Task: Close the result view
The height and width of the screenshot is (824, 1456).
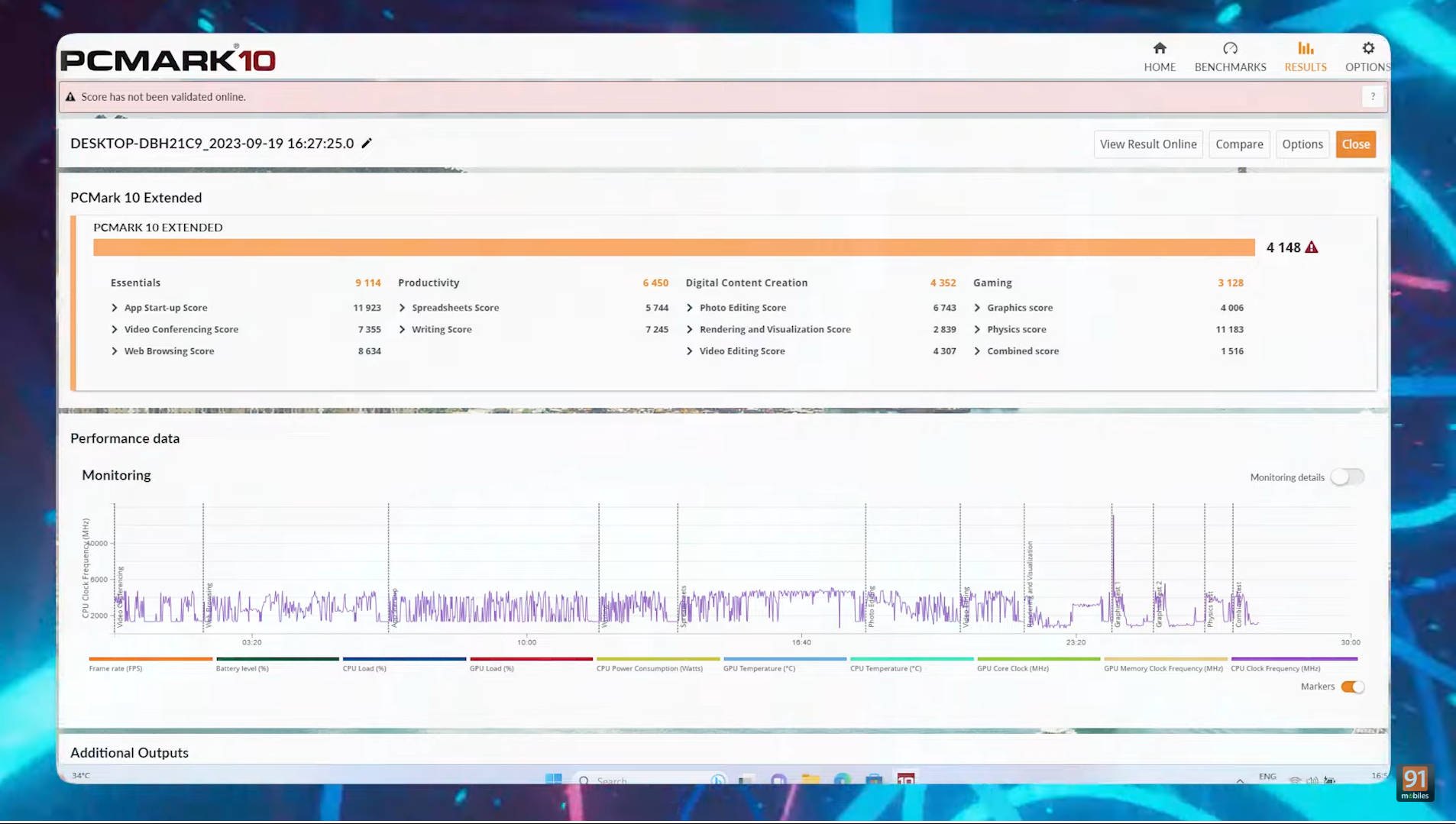Action: click(x=1356, y=144)
